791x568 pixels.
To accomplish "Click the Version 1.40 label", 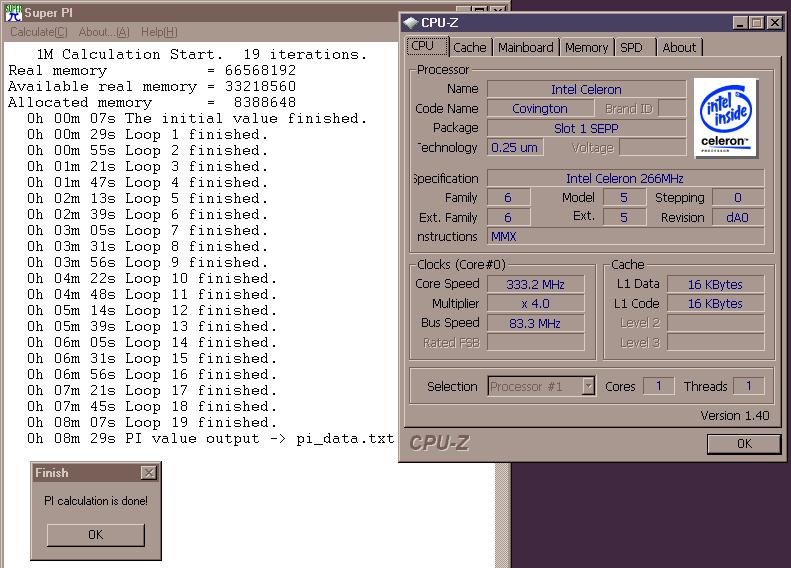I will coord(734,416).
